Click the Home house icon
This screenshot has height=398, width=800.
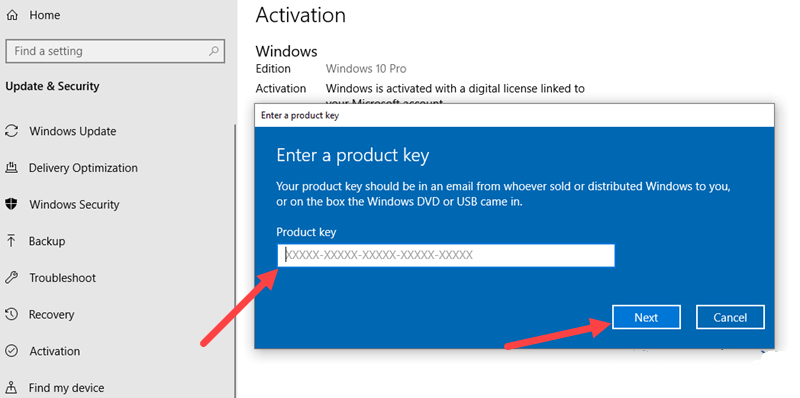point(11,15)
